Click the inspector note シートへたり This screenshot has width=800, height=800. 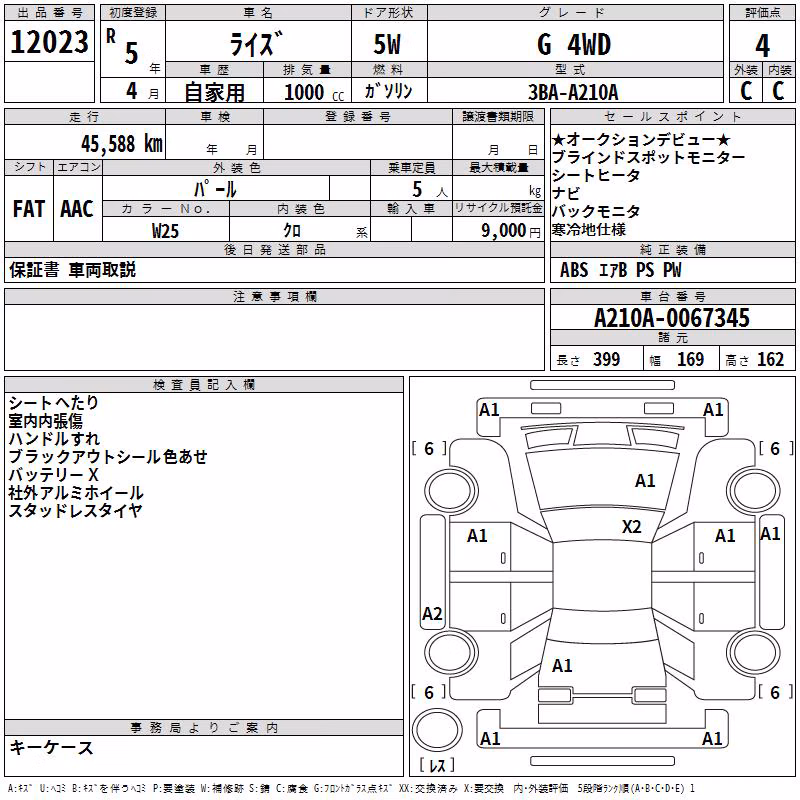[54, 403]
